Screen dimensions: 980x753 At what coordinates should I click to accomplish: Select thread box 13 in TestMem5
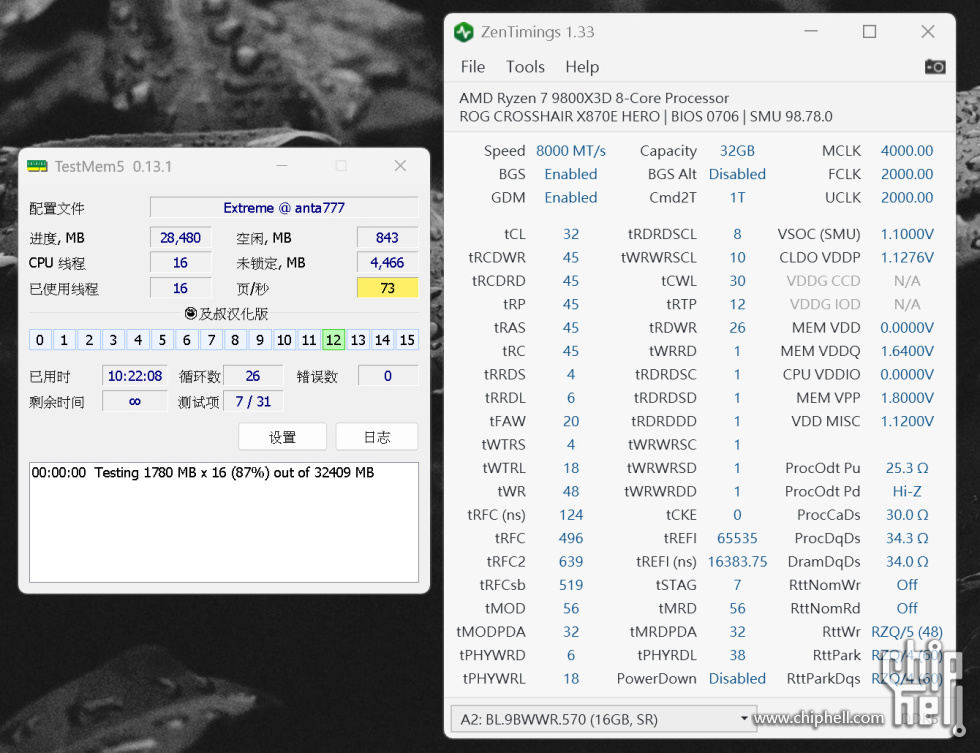point(358,340)
